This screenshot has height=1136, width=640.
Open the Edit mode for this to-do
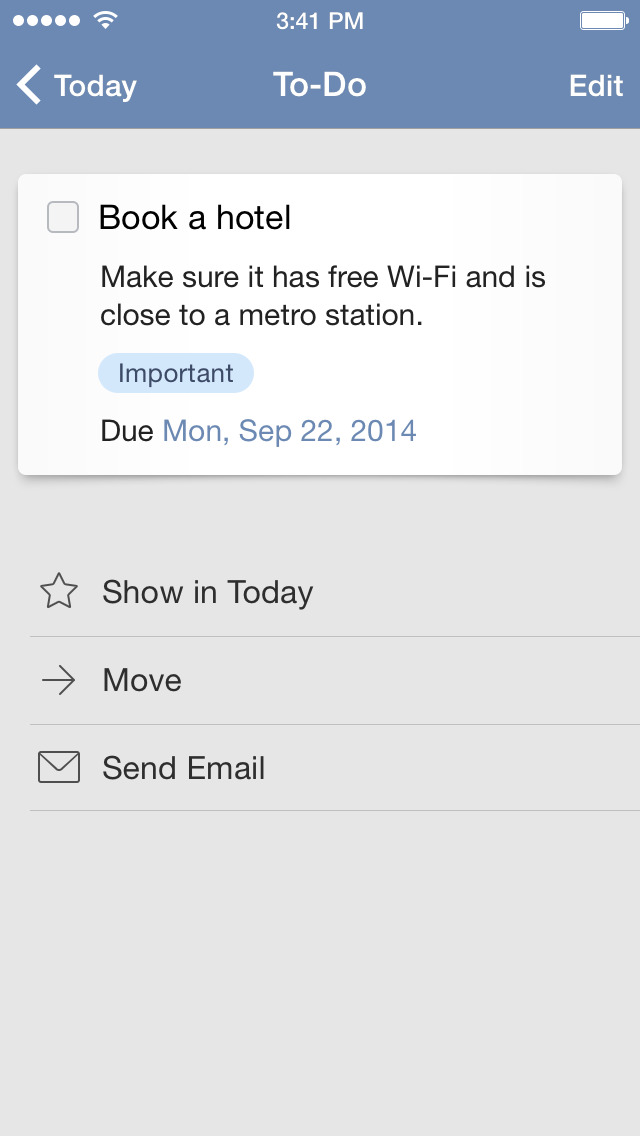pos(596,86)
